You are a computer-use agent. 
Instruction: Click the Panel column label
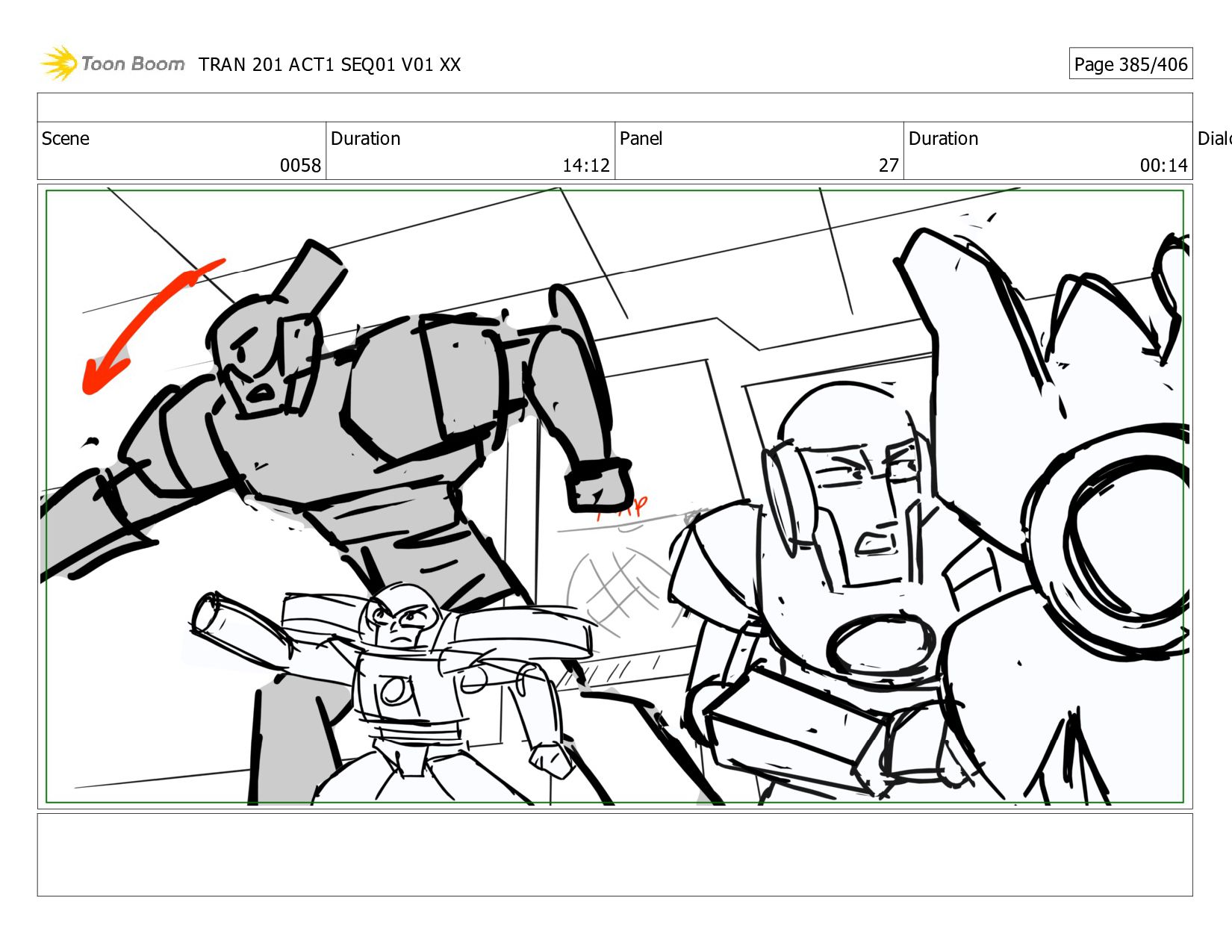[641, 139]
